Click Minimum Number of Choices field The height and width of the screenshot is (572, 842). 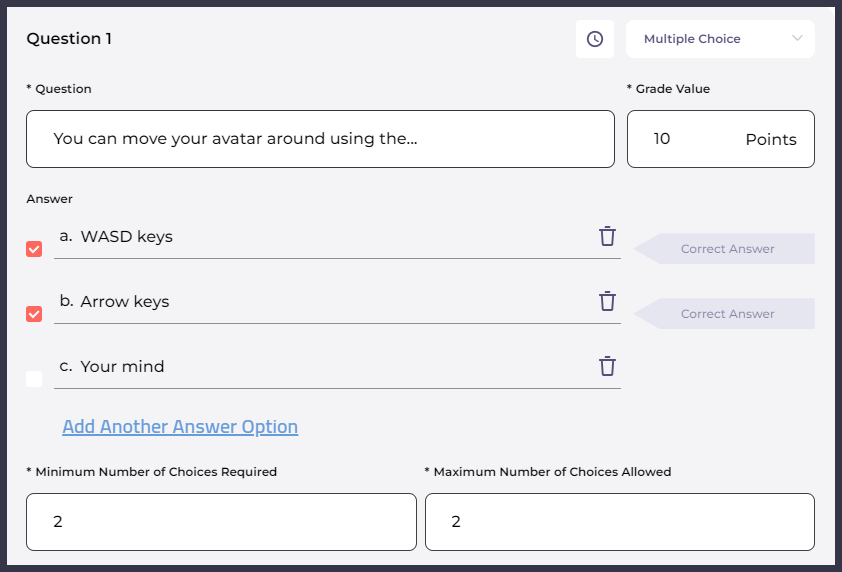click(221, 521)
